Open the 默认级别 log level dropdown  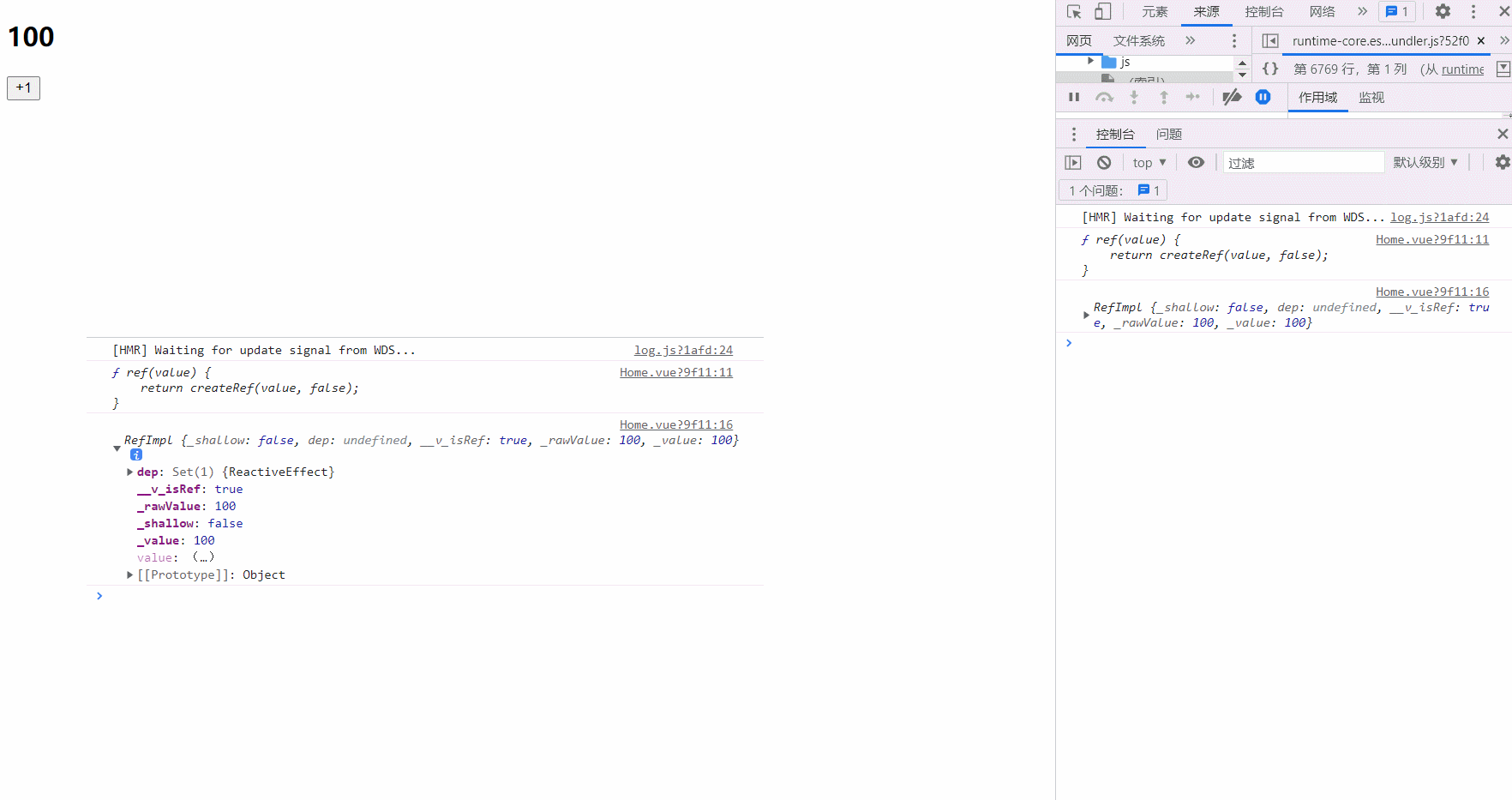(x=1425, y=163)
